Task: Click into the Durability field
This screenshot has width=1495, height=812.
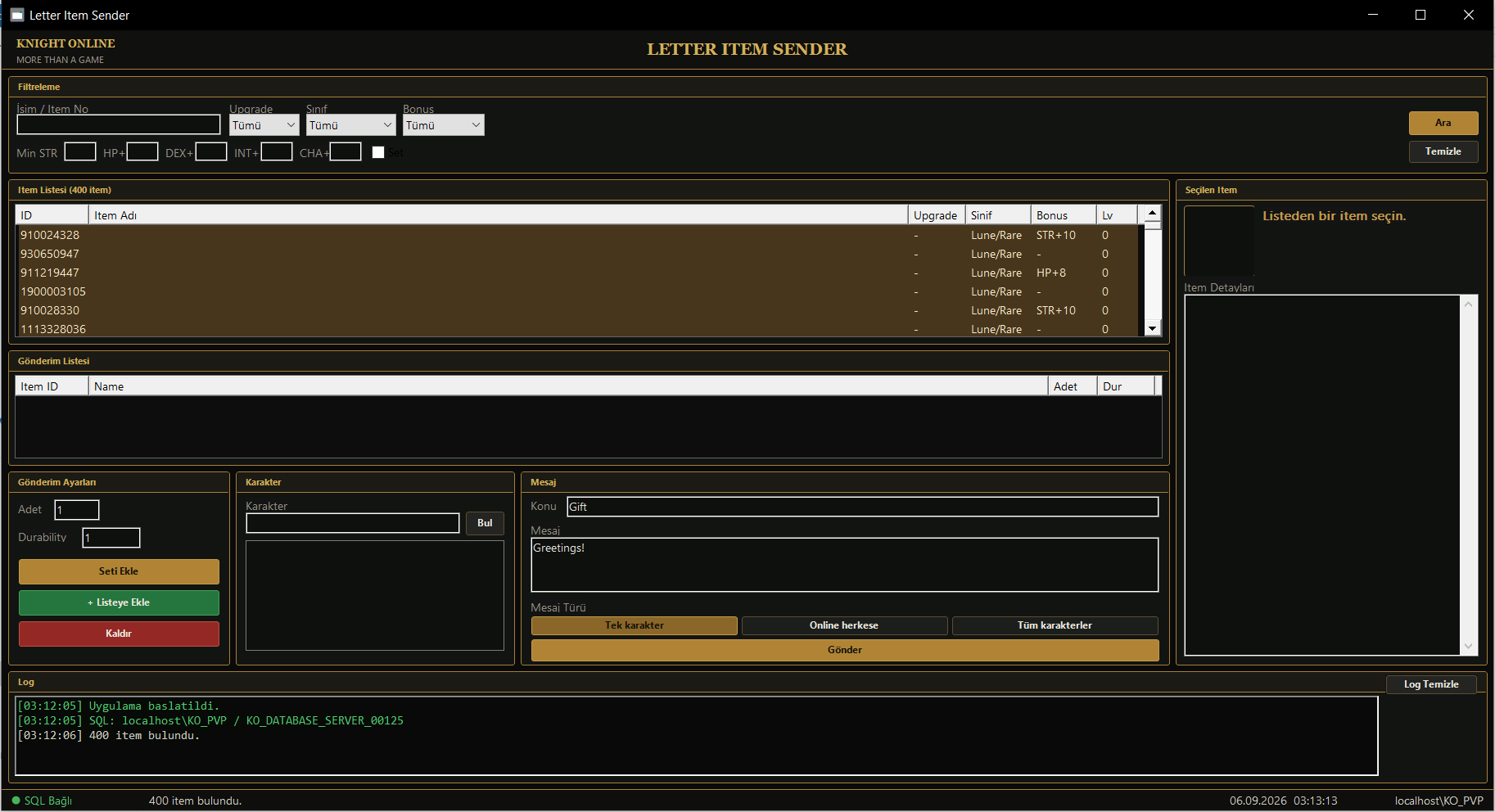Action: point(111,538)
